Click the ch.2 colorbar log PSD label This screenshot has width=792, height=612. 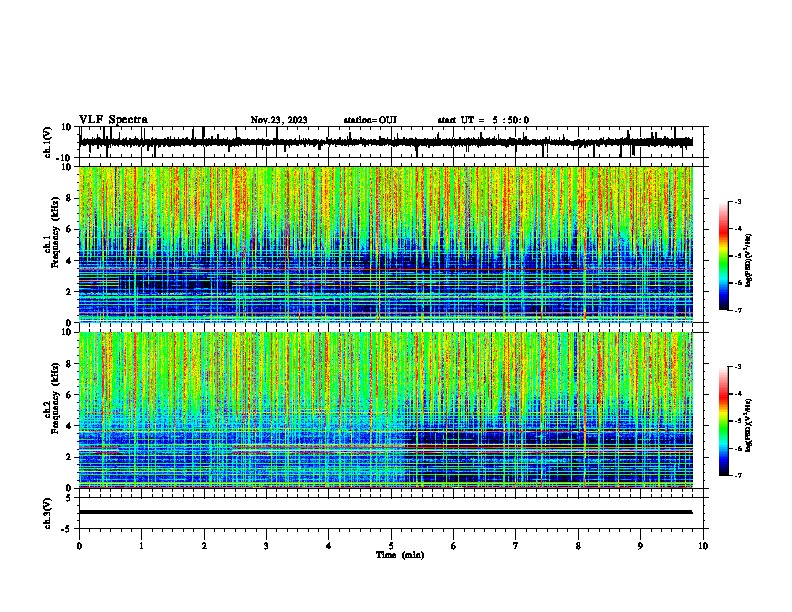749,425
